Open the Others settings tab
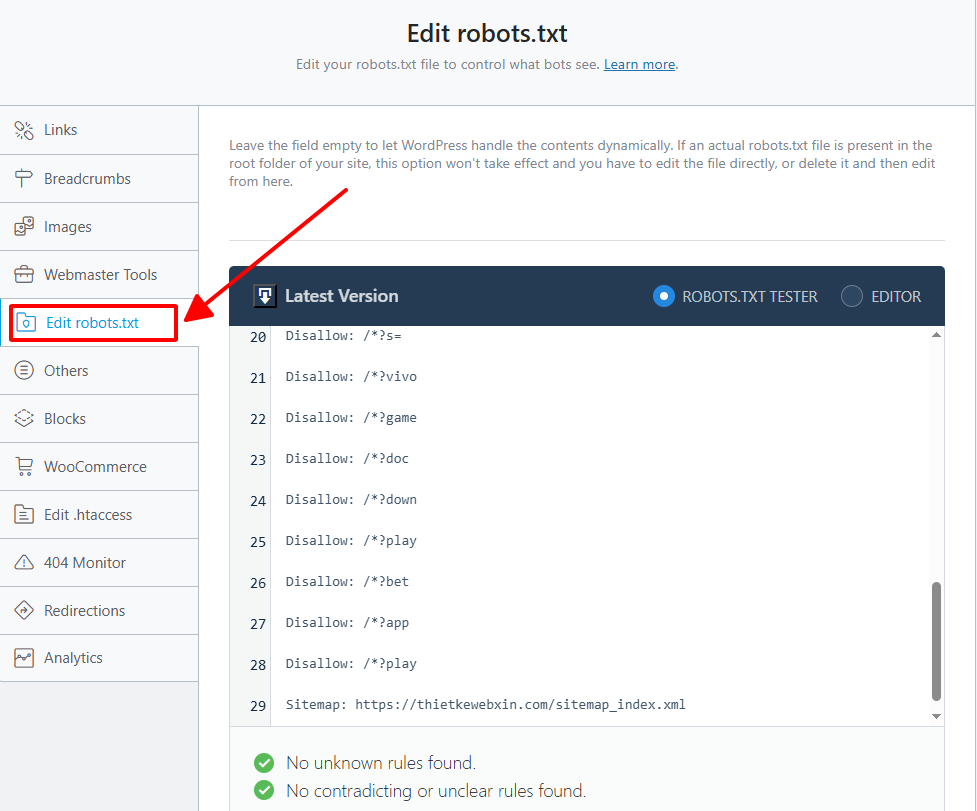 (66, 371)
